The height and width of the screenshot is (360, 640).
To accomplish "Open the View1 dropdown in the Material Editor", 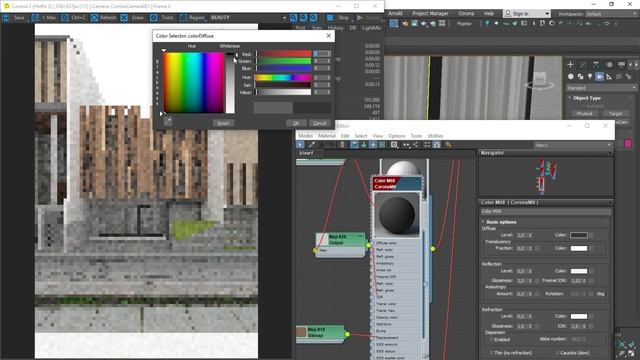I will tap(573, 145).
